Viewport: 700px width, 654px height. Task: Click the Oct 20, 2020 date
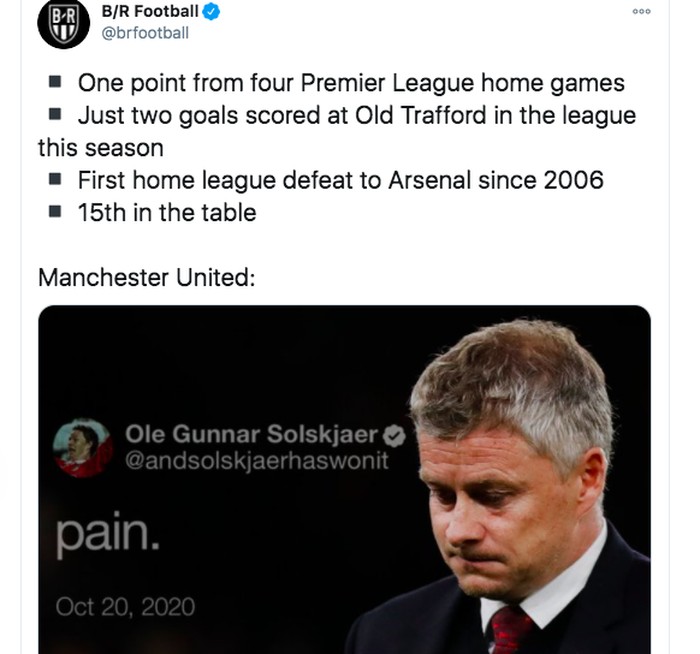(125, 606)
